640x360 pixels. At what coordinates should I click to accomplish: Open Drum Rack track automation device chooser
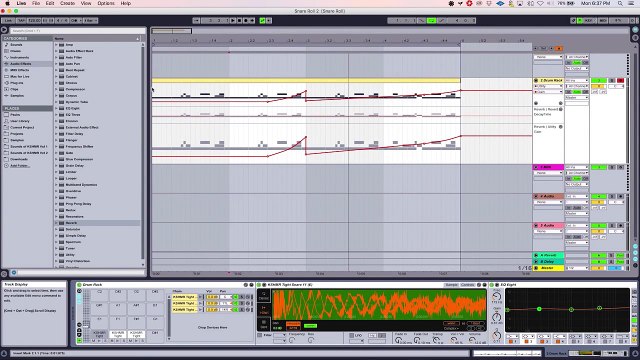tap(548, 87)
